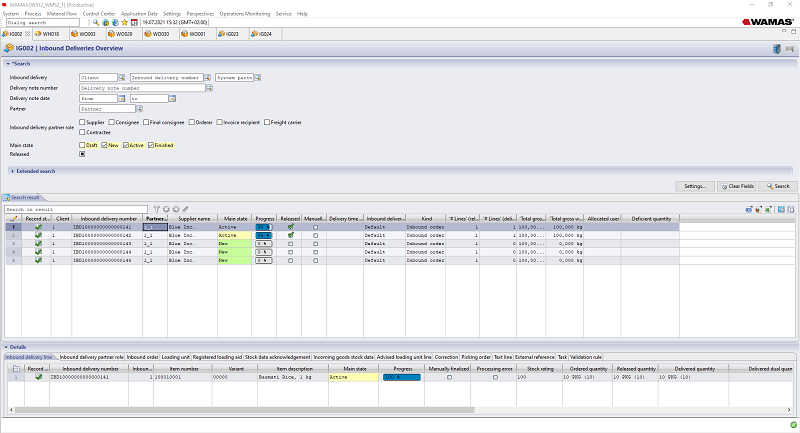Toggle the Released tri-state checkbox
Viewport: 800px width, 433px height.
[x=82, y=154]
